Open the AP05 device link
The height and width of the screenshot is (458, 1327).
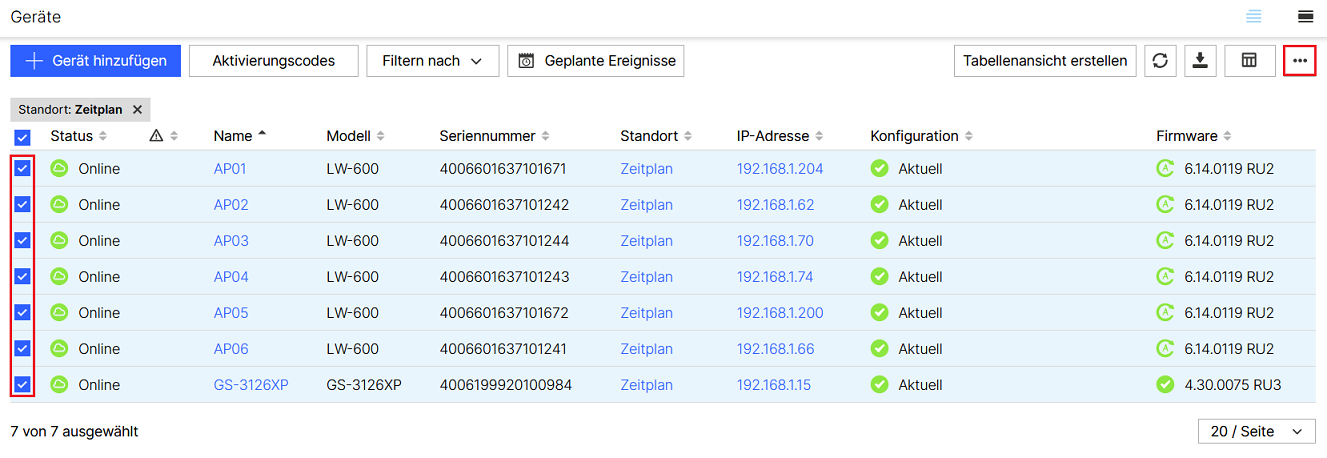231,313
